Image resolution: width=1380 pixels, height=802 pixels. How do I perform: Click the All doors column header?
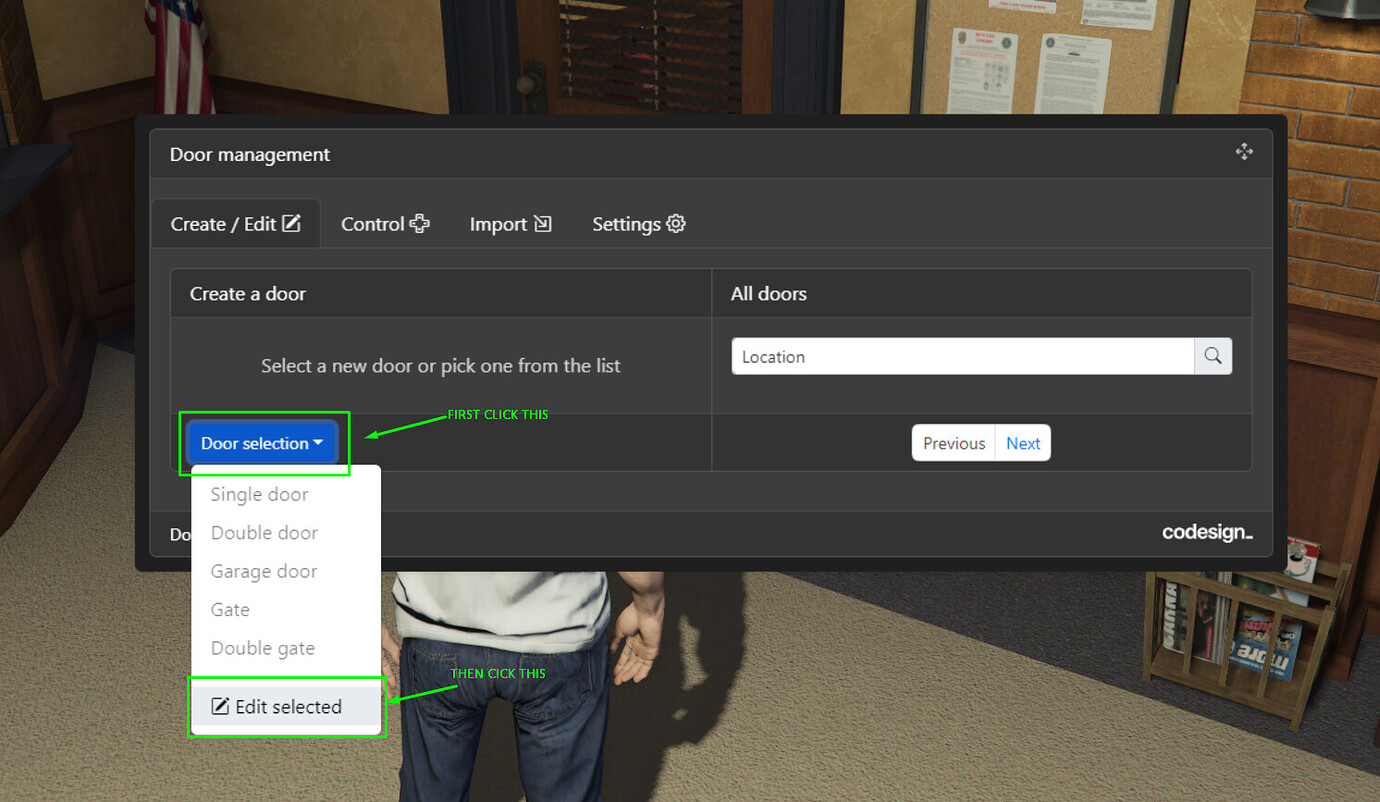[x=768, y=294]
